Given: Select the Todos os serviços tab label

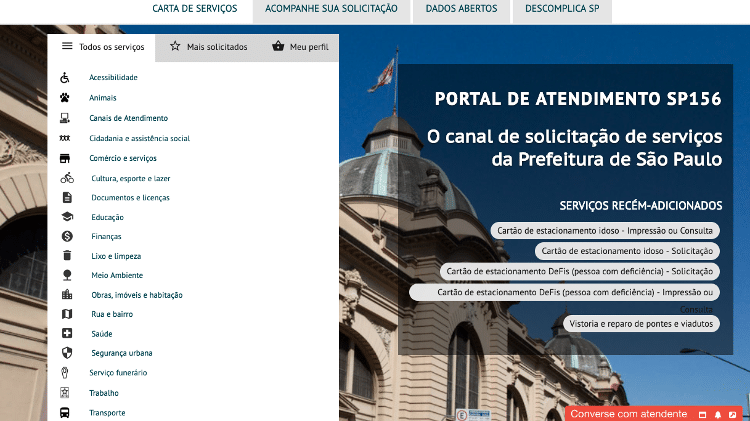Looking at the screenshot, I should click(111, 47).
